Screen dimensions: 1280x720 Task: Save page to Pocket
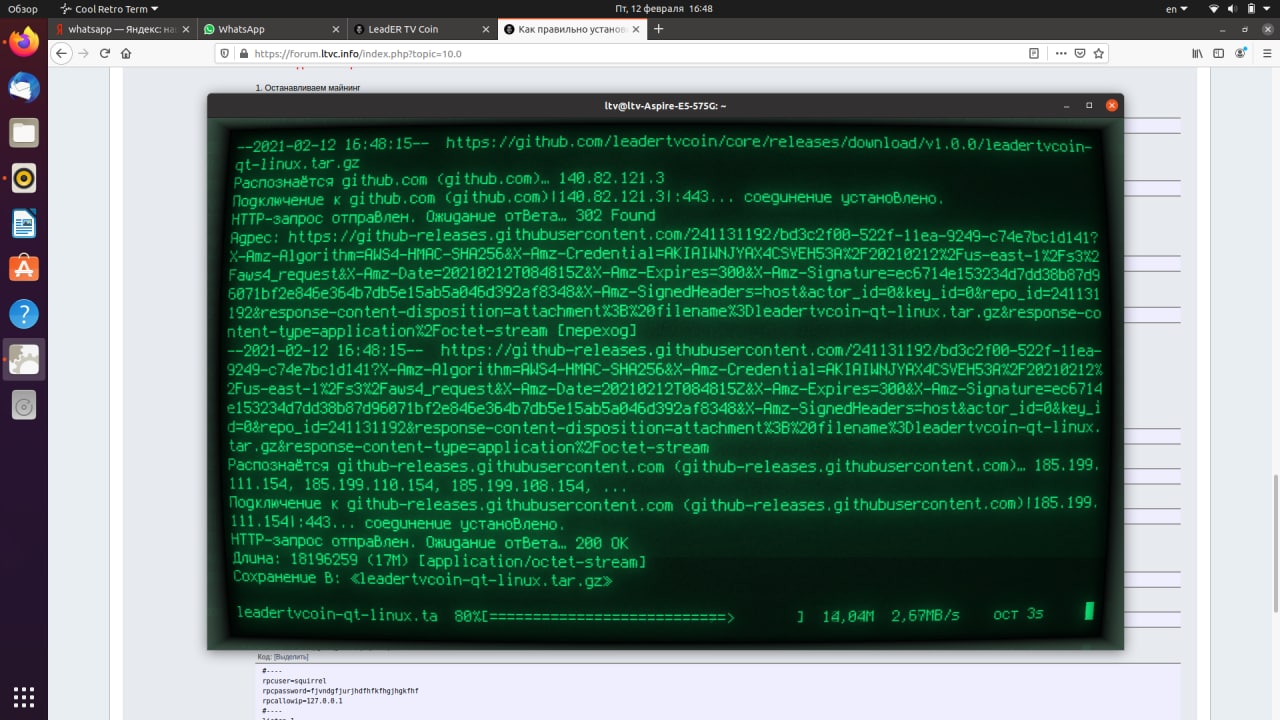pyautogui.click(x=1080, y=54)
